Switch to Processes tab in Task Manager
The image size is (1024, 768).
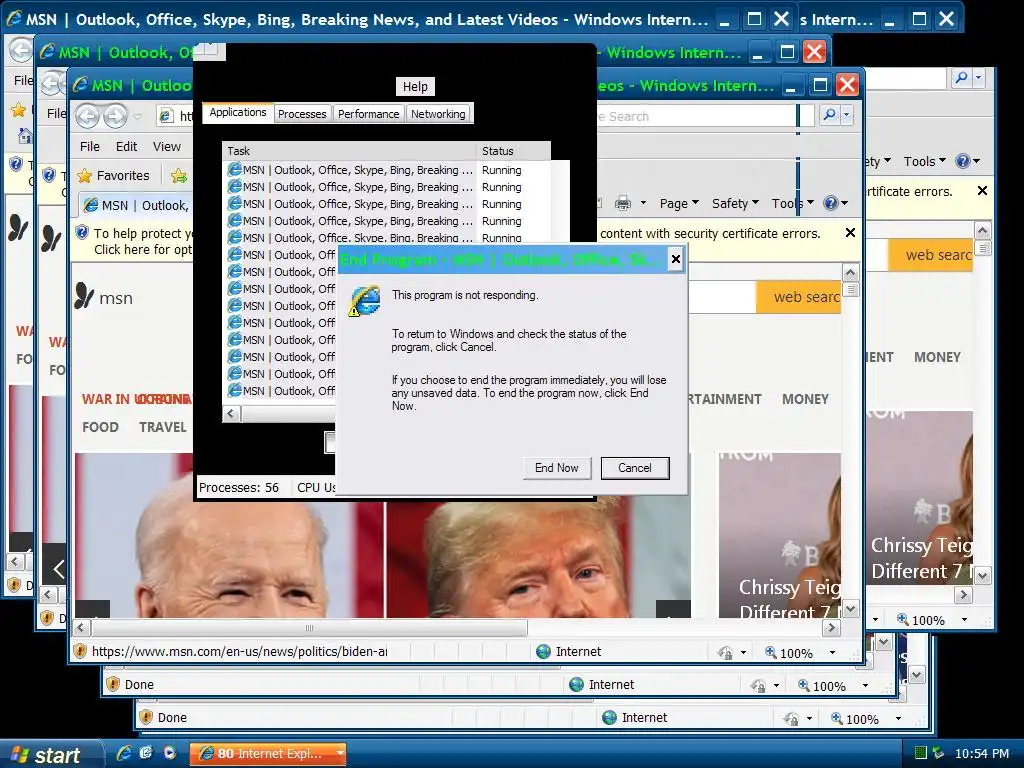[302, 114]
